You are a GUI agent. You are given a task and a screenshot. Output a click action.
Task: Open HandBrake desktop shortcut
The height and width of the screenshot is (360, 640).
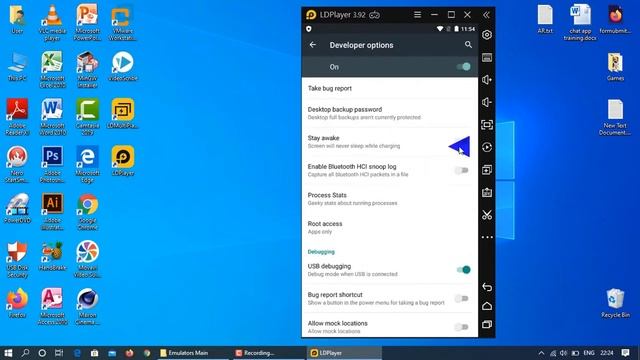coord(52,256)
